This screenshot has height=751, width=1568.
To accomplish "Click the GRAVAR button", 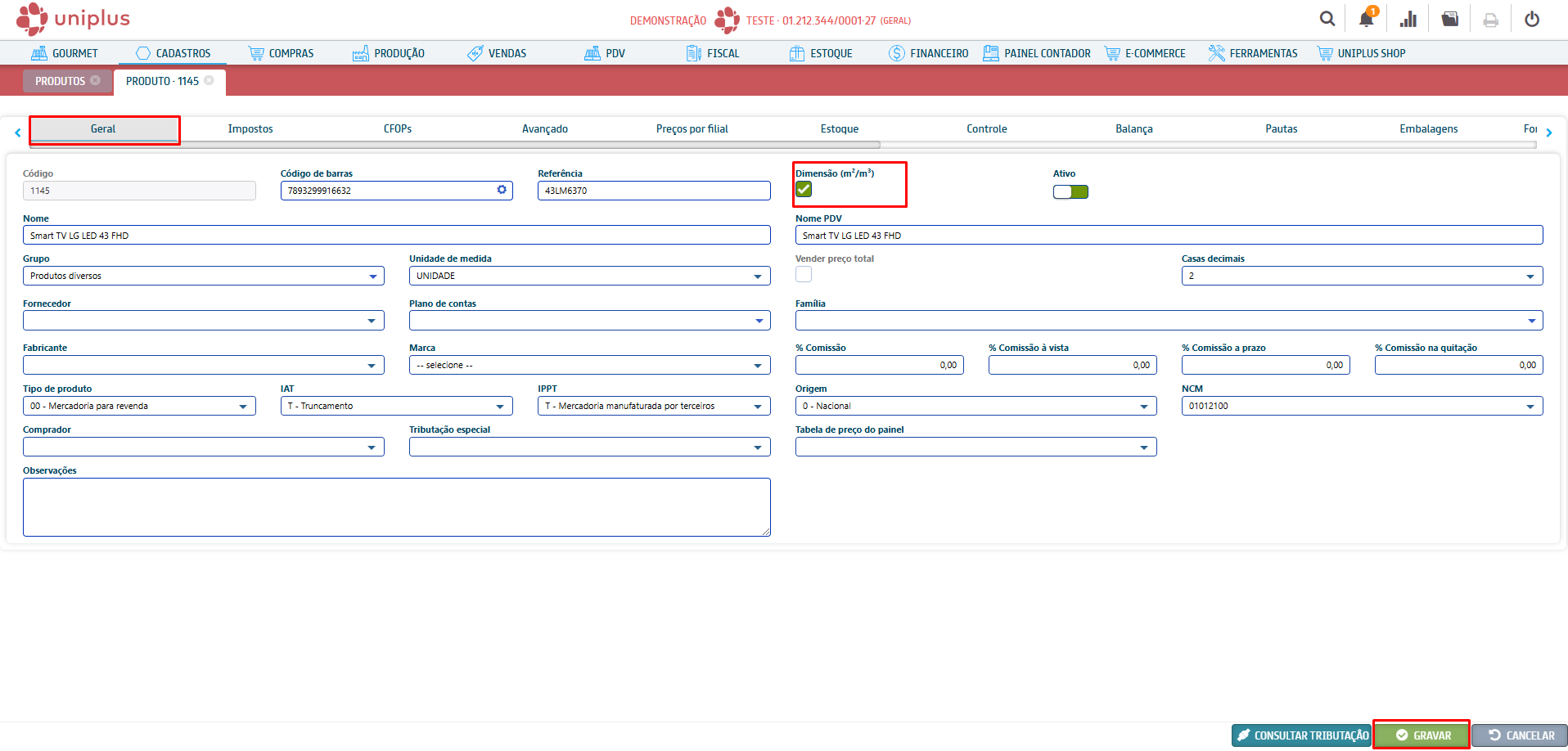I will click(x=1422, y=735).
